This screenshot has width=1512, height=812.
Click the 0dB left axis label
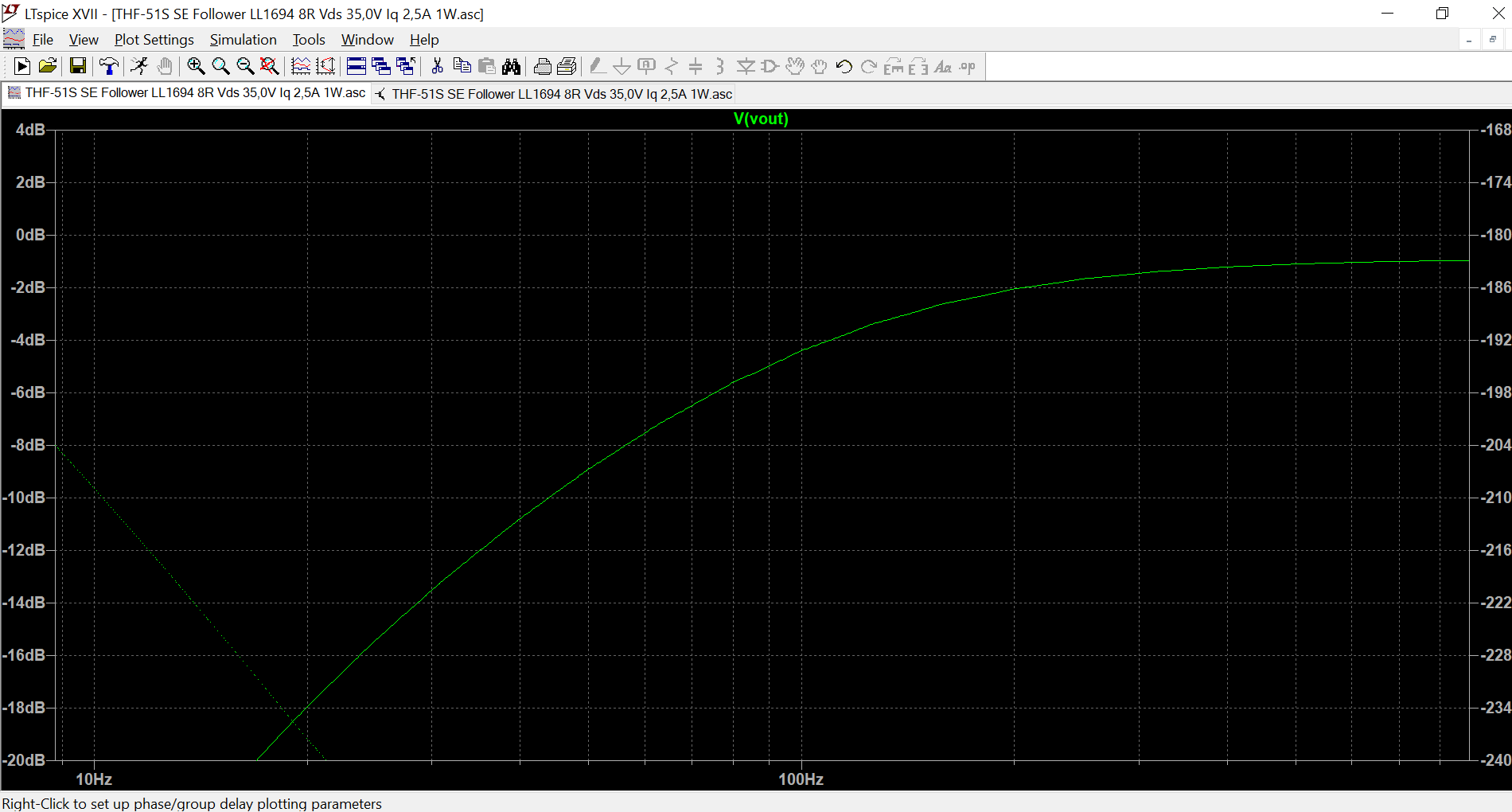click(30, 235)
